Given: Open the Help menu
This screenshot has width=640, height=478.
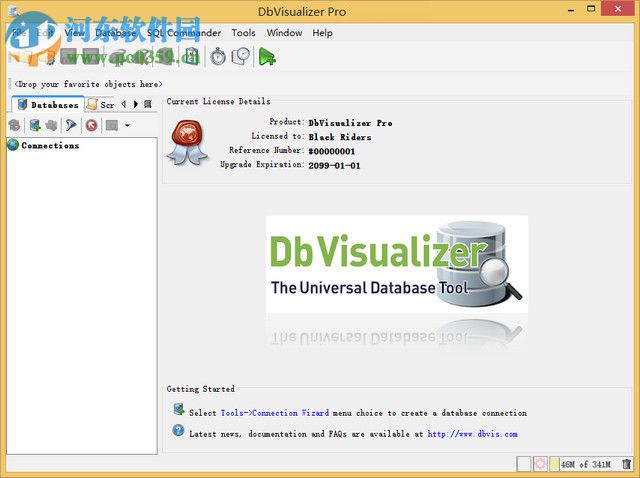Looking at the screenshot, I should (x=322, y=33).
